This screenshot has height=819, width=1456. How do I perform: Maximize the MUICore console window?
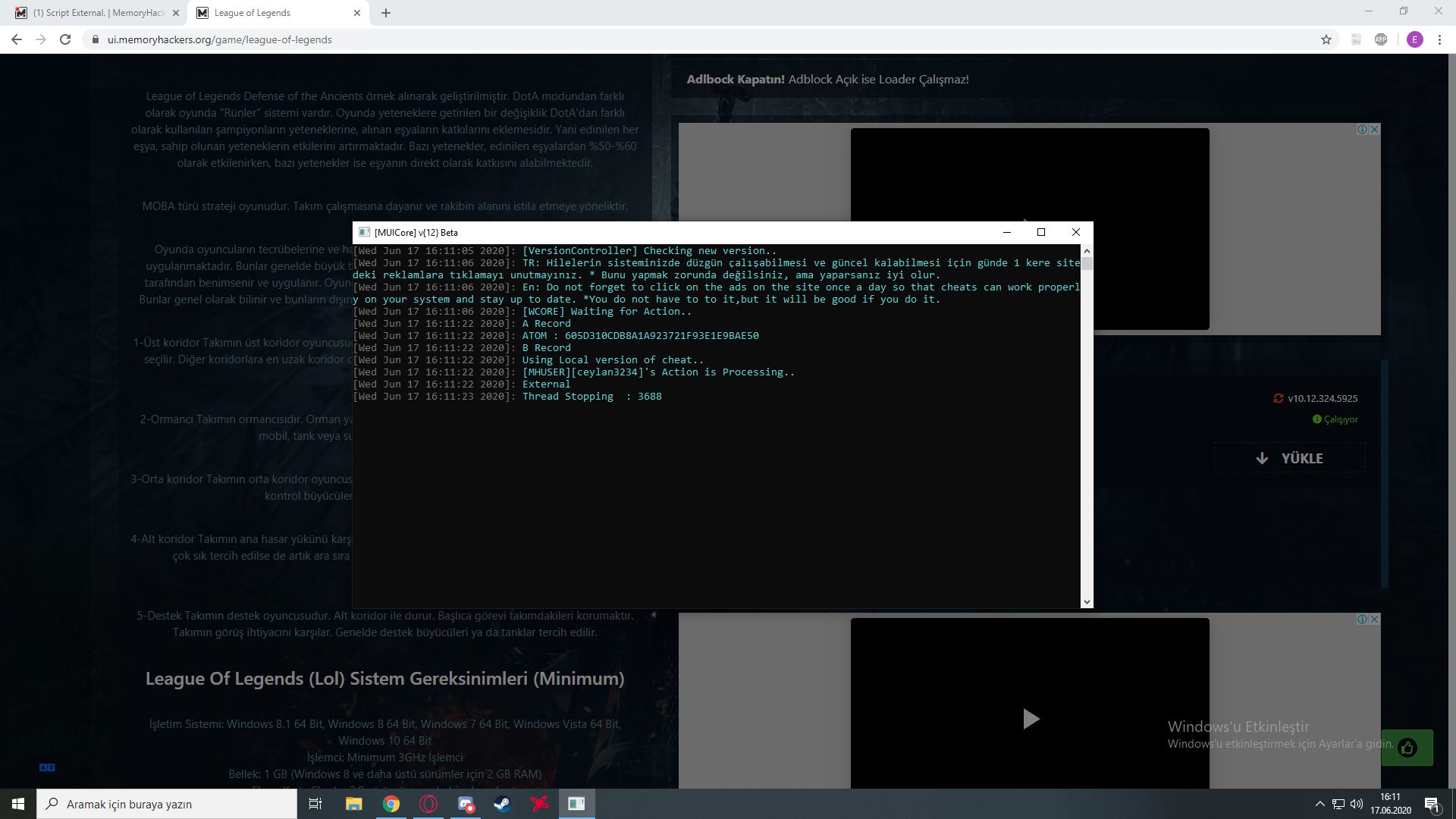(x=1041, y=232)
